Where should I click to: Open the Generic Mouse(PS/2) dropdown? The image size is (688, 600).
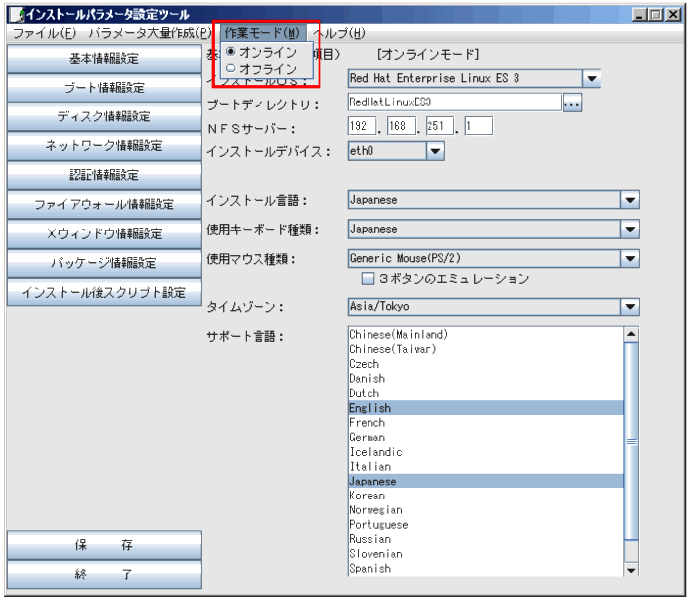[629, 258]
